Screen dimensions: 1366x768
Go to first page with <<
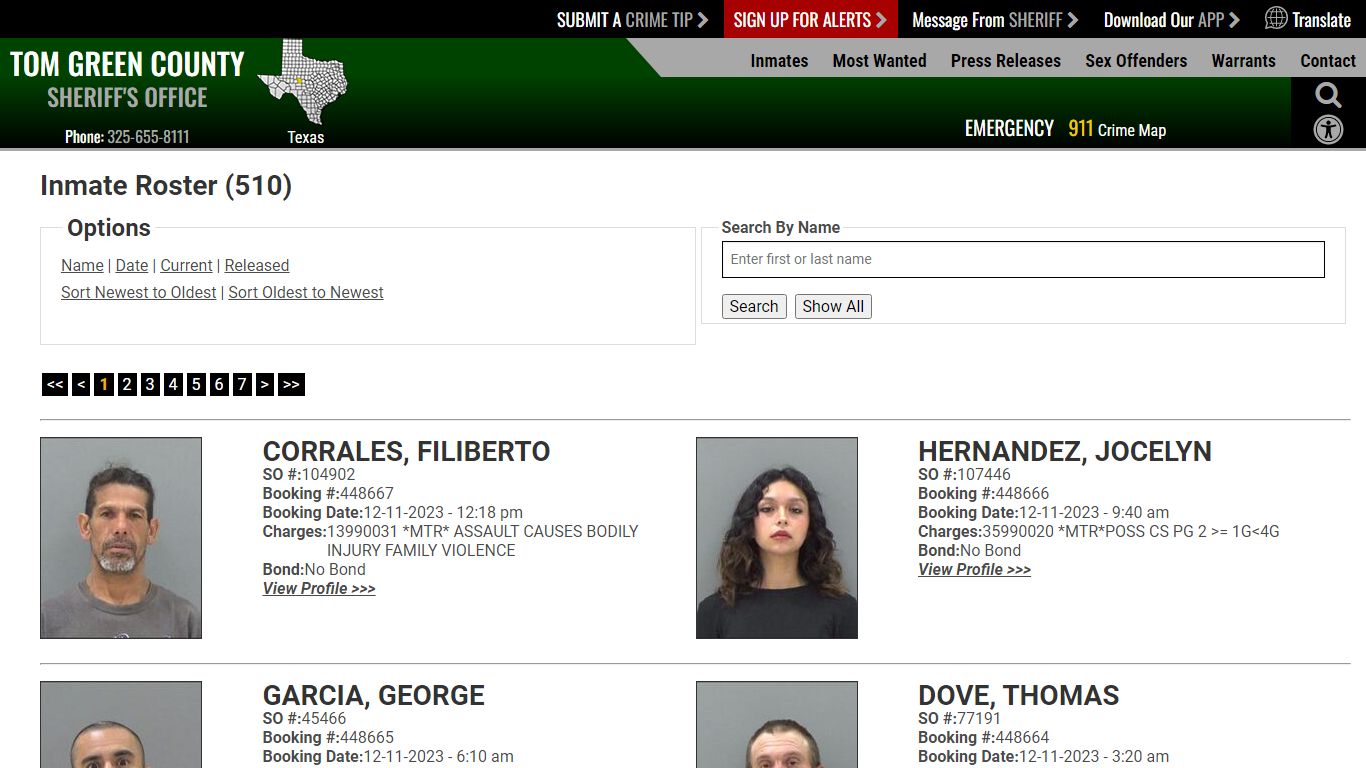point(55,384)
